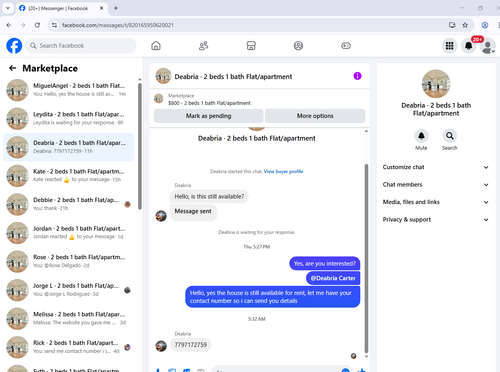Expand the Chat members section
The height and width of the screenshot is (372, 500).
tap(436, 184)
